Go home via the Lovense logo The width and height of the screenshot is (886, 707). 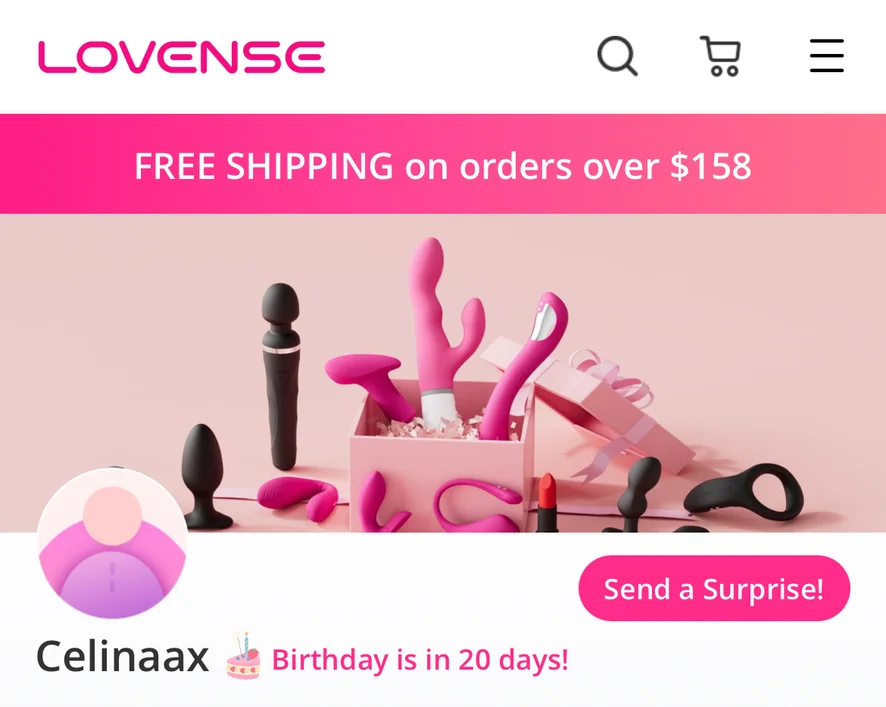[181, 57]
